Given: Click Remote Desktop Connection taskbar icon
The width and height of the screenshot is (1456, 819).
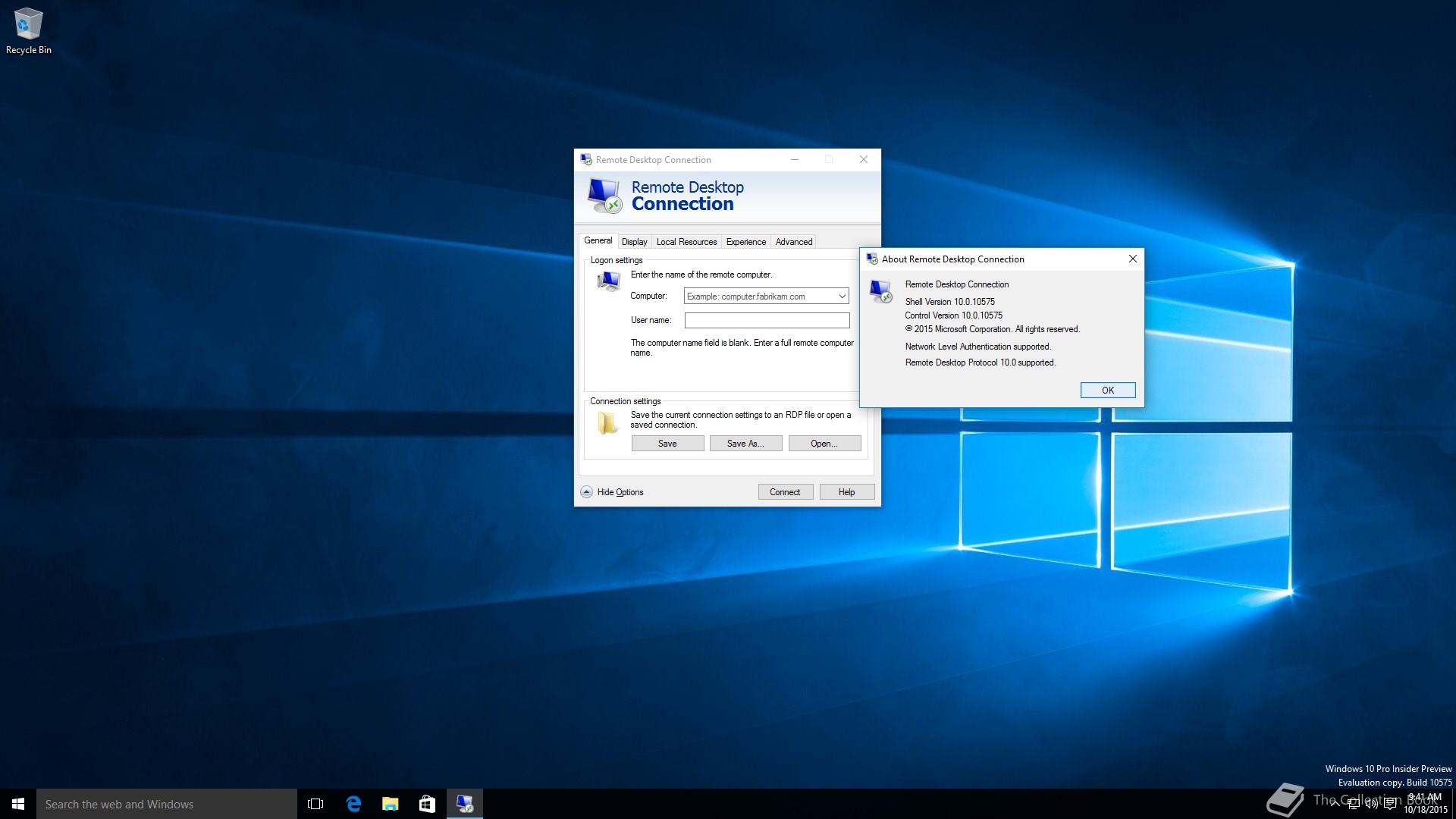Looking at the screenshot, I should click(x=465, y=804).
